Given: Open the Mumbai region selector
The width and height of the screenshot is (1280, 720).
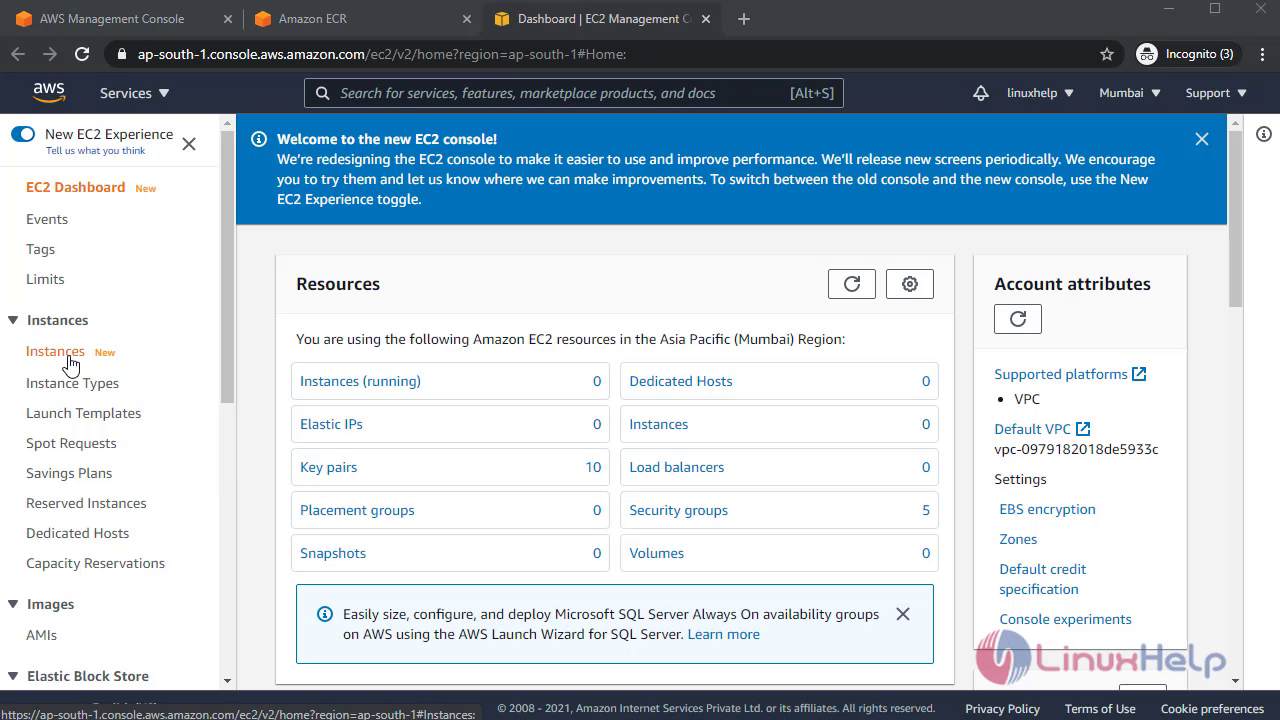Looking at the screenshot, I should click(1130, 93).
